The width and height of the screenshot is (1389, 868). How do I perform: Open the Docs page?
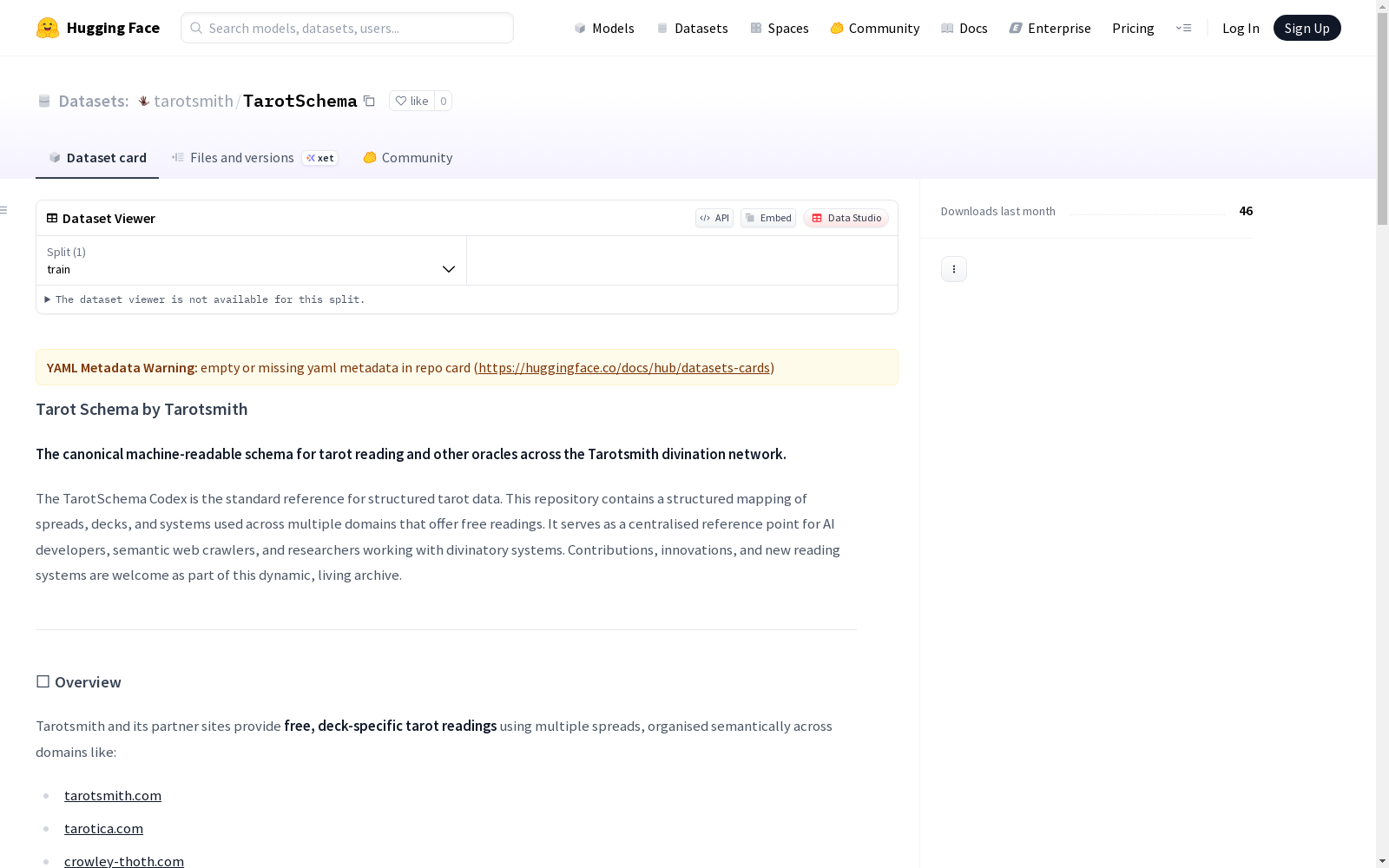point(964,28)
